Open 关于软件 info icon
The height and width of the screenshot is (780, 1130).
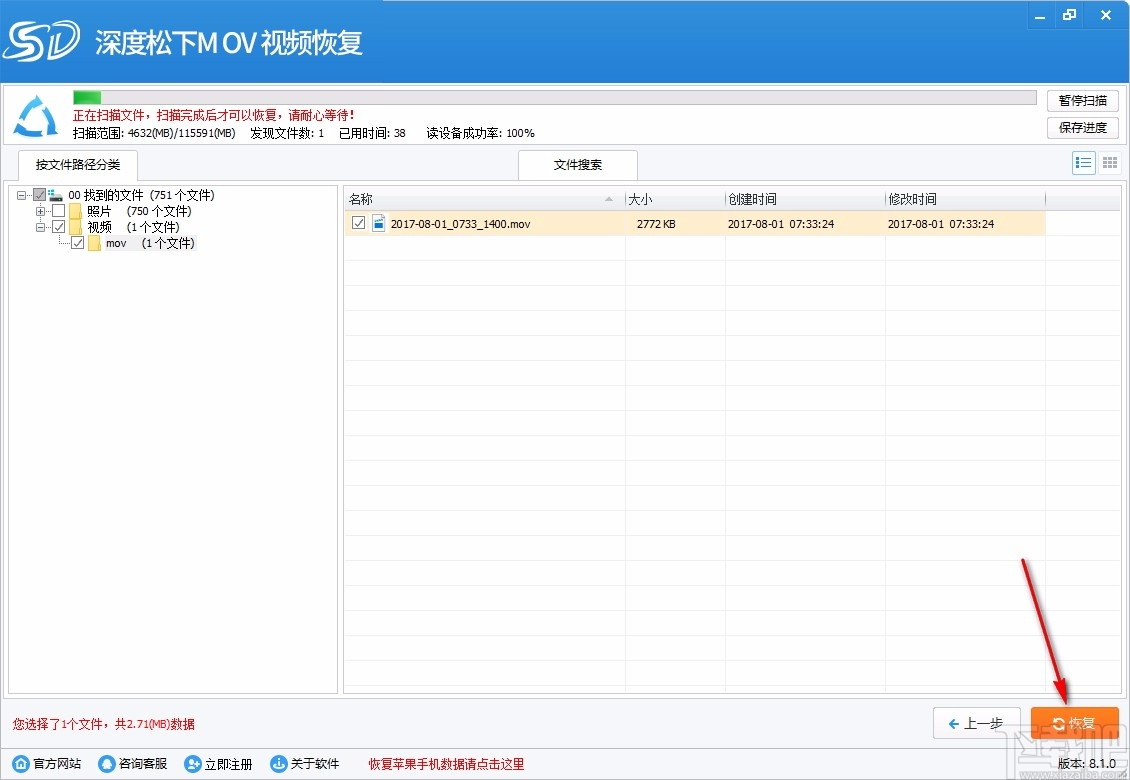[278, 763]
